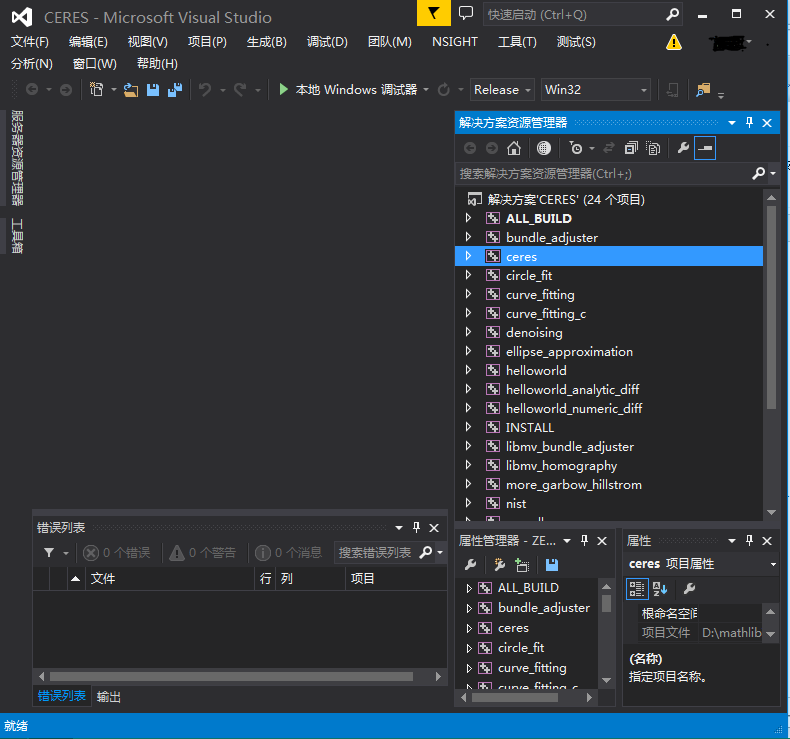Click the pending changes filter clock icon
The width and height of the screenshot is (790, 739).
pos(575,148)
